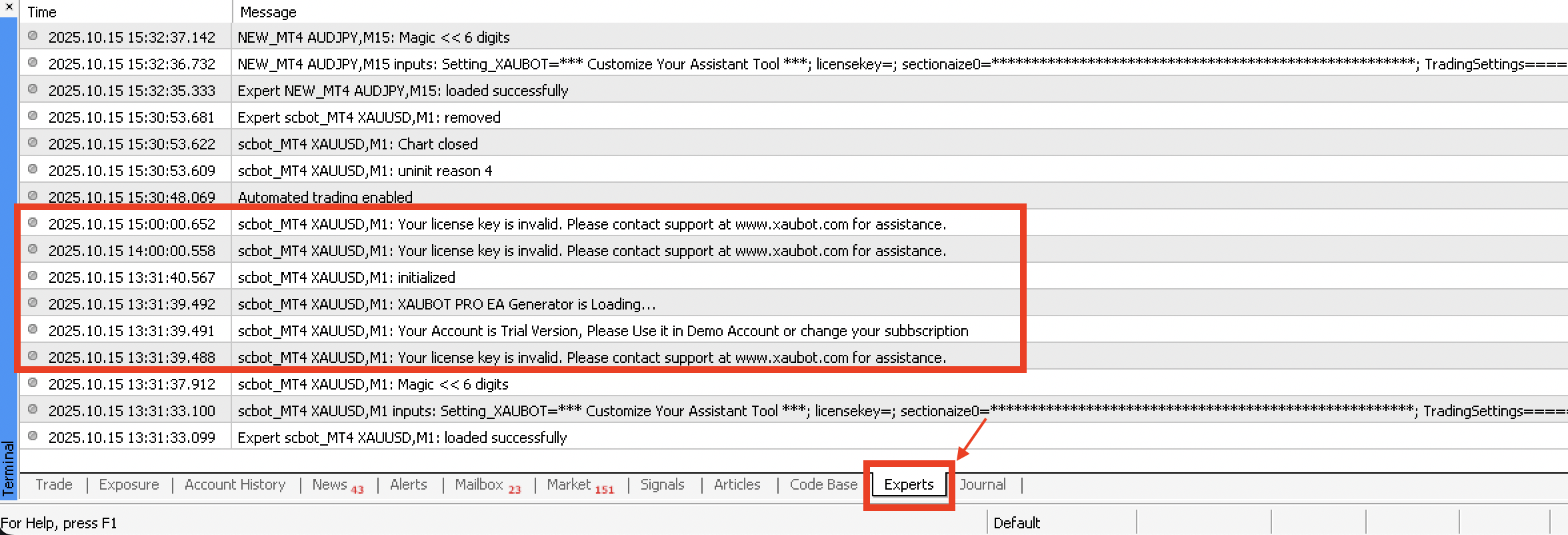
Task: Click the Default profile in the status bar
Action: (x=1016, y=523)
